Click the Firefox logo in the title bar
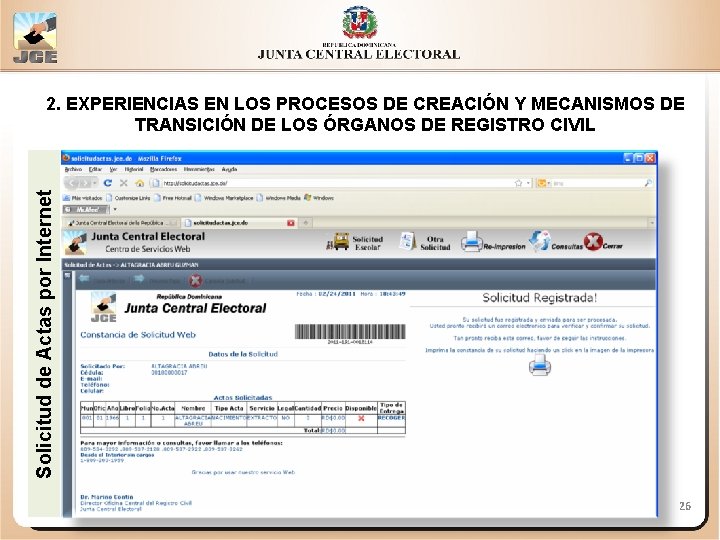 (x=66, y=158)
